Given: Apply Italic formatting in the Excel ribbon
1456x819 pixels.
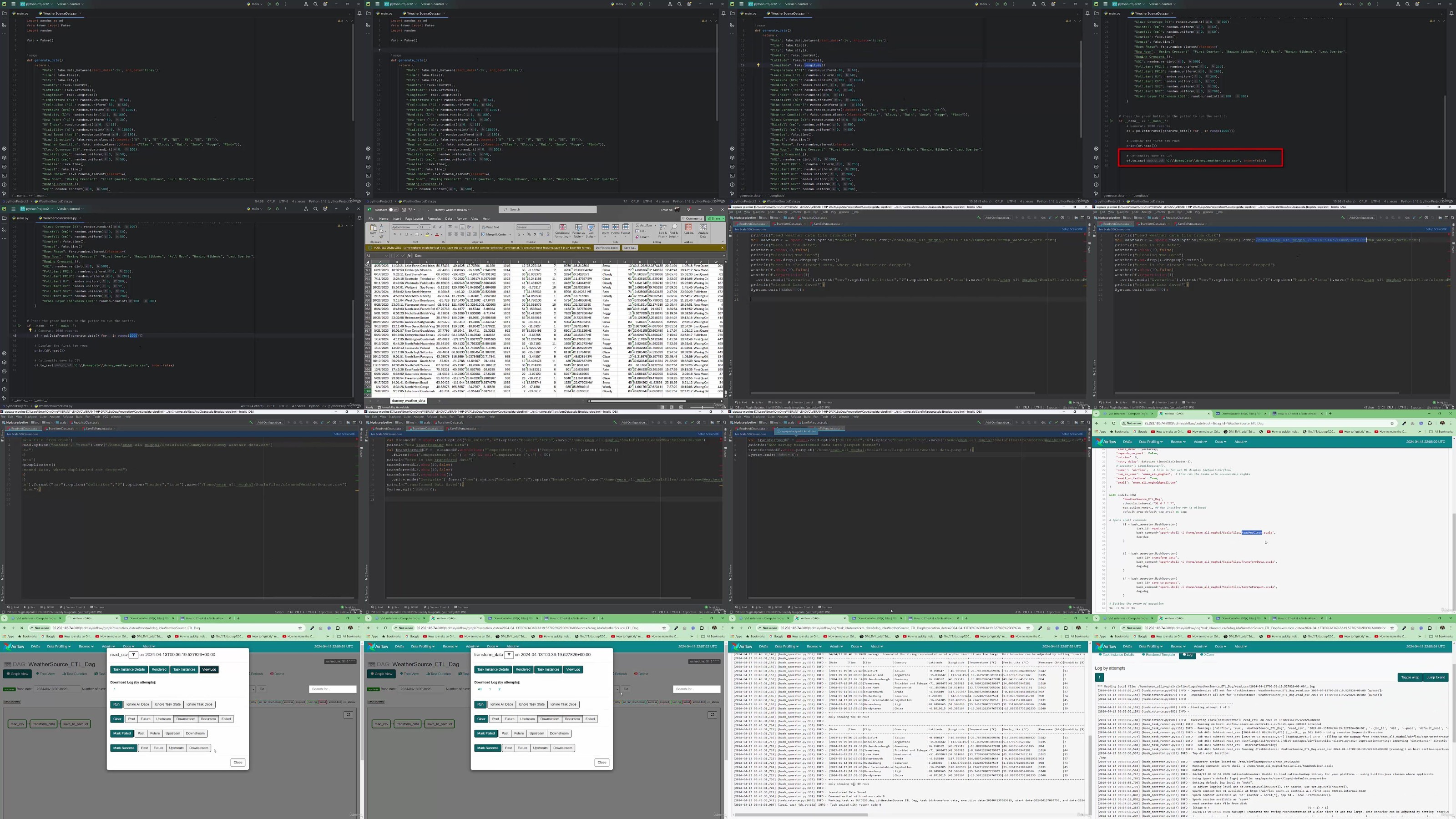Looking at the screenshot, I should click(400, 235).
